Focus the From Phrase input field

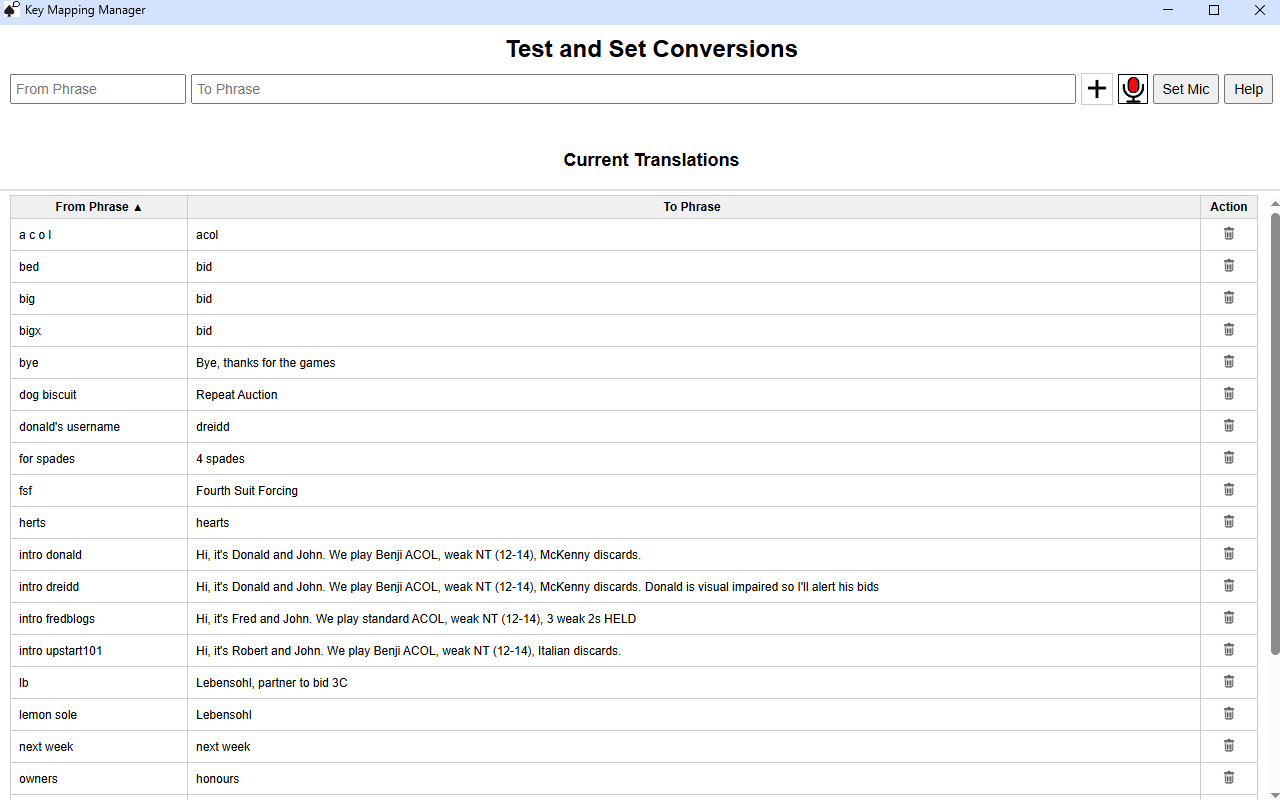(98, 89)
